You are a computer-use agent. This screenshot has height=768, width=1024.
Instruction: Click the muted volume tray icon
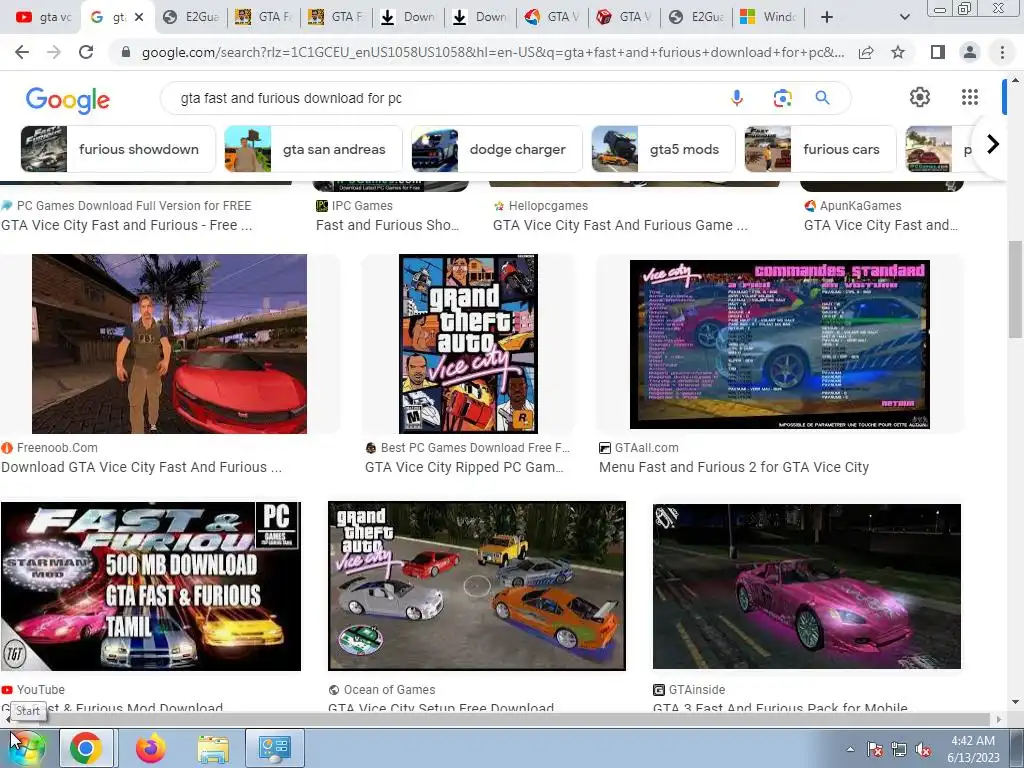[923, 750]
